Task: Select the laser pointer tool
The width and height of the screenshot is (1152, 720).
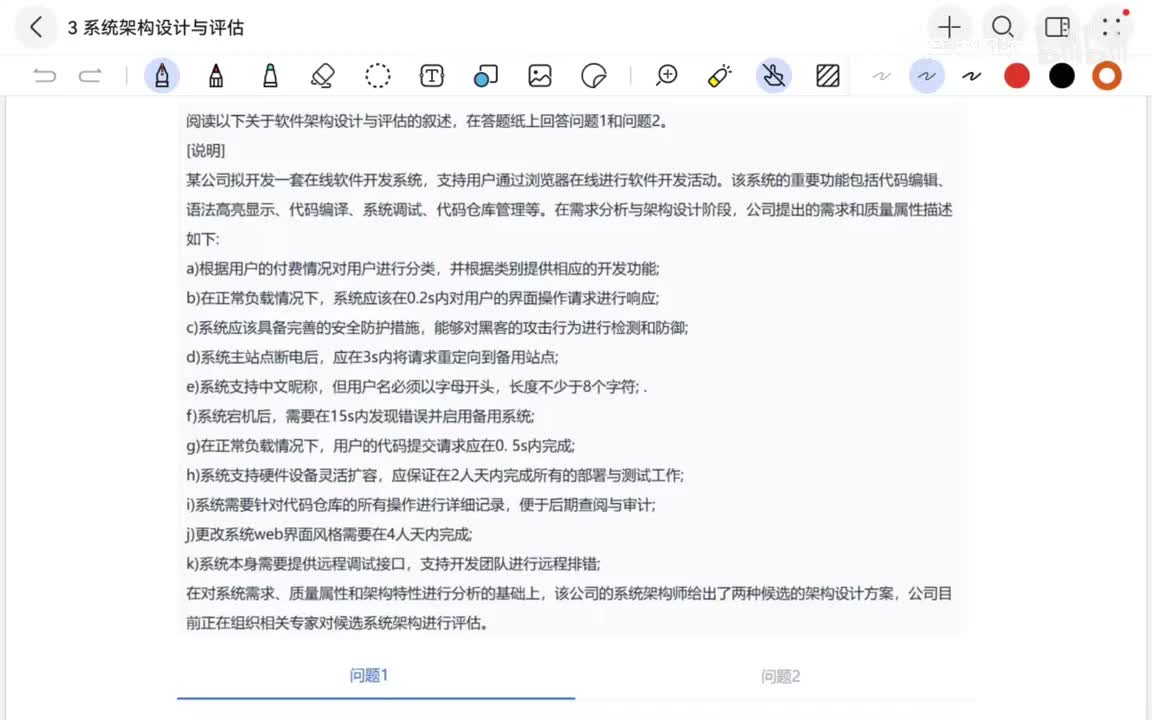Action: 720,76
